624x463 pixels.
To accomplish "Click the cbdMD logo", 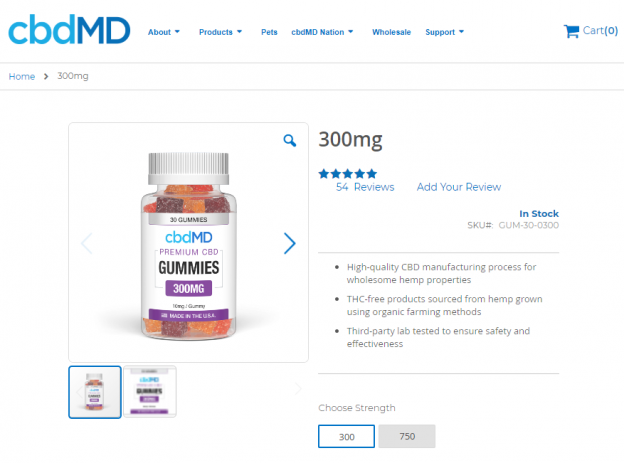I will [x=69, y=29].
